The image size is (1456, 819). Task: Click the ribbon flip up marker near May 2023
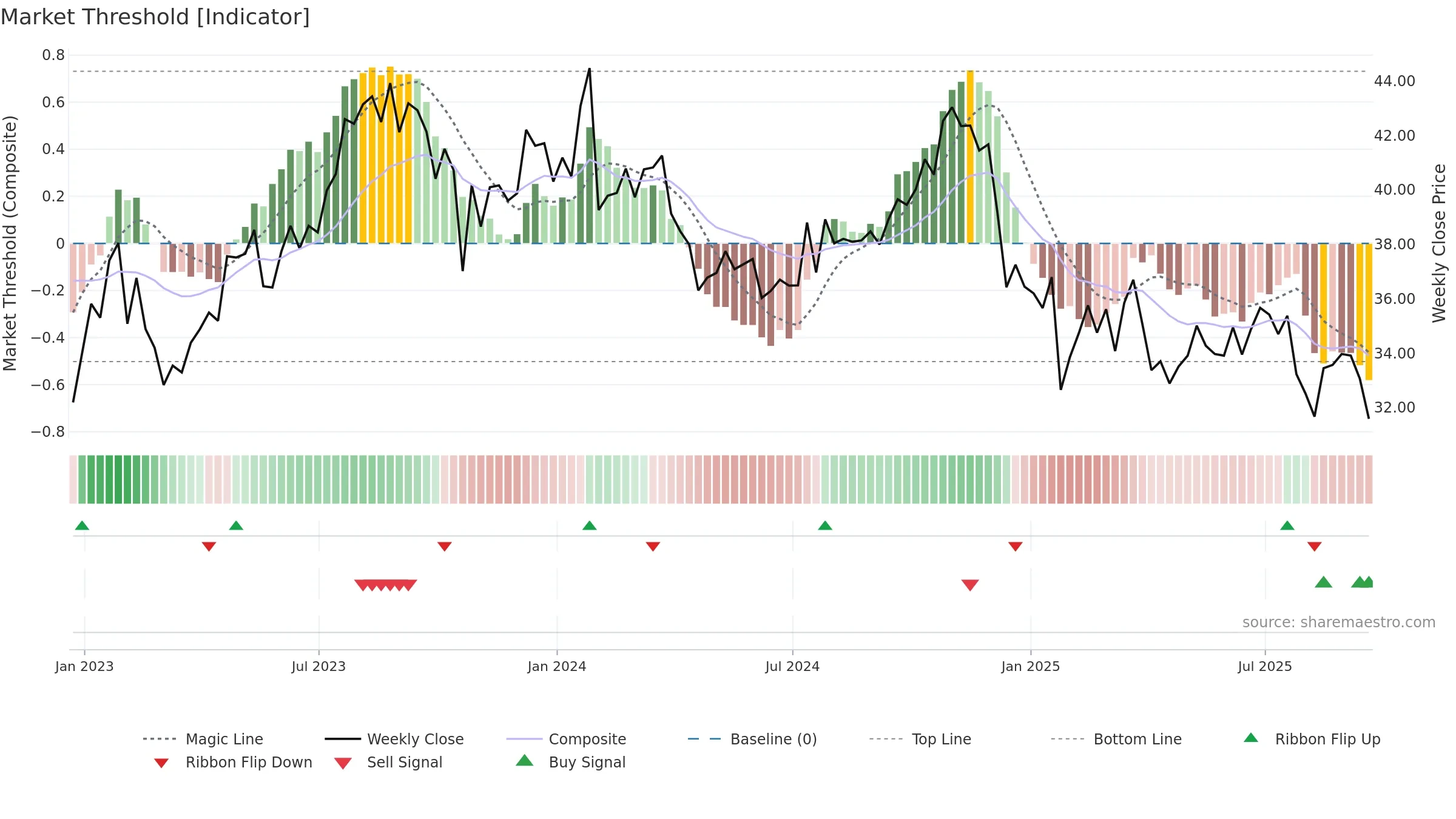(x=236, y=525)
